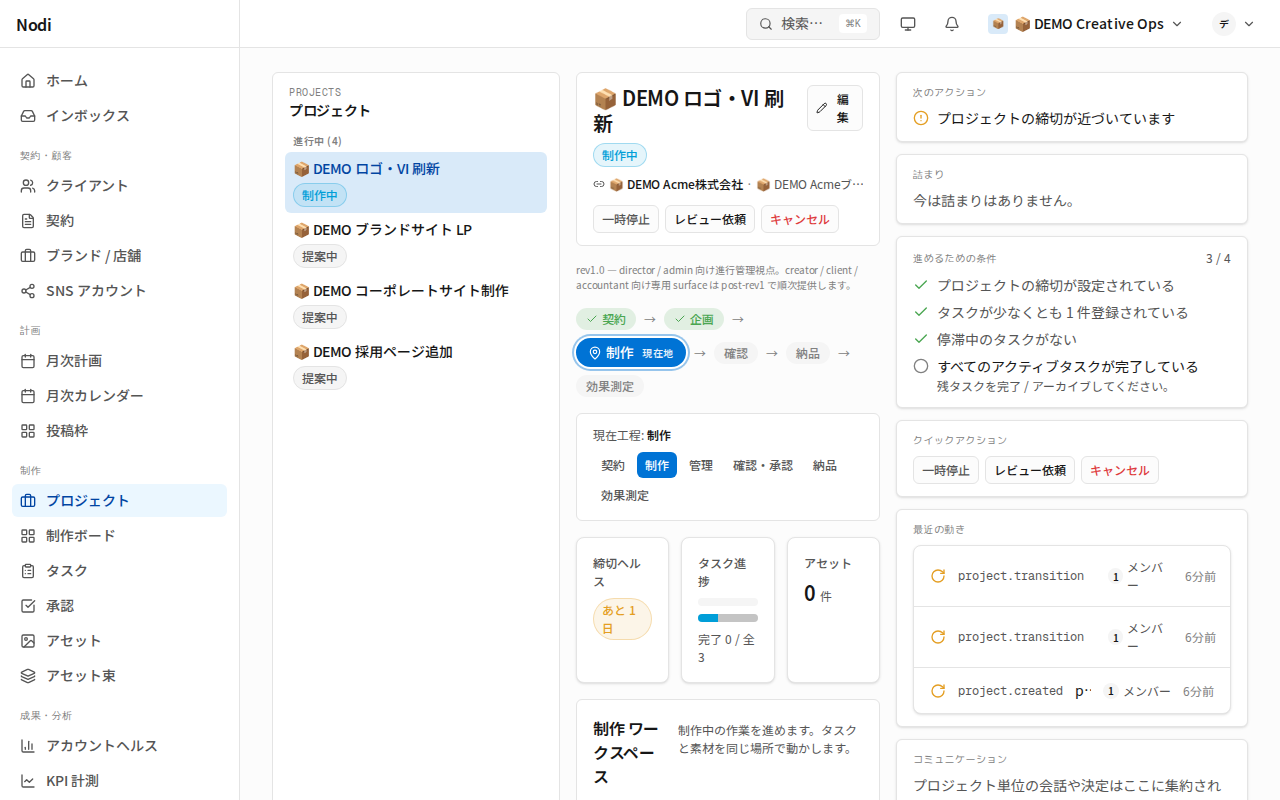
Task: Select DEMO 採用ページ追加 project
Action: click(416, 365)
